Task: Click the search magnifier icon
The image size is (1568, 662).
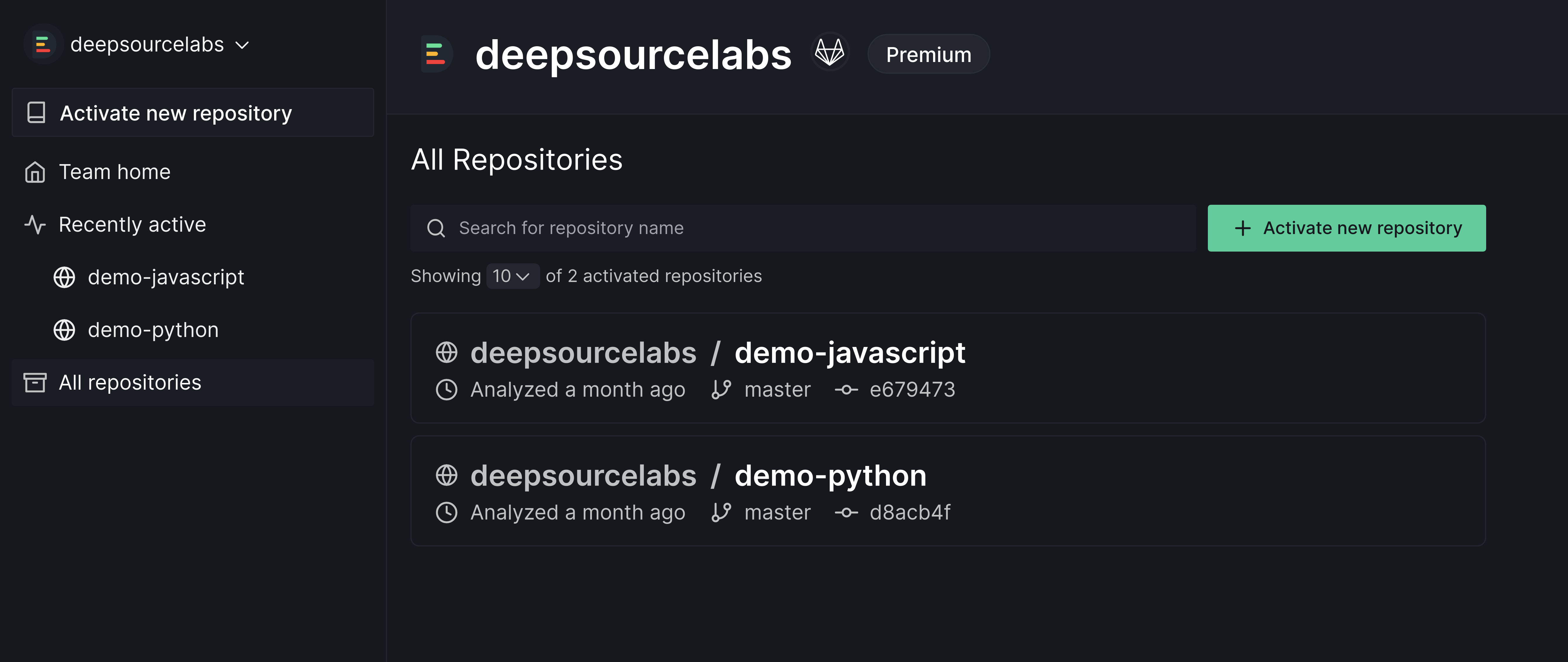Action: point(436,228)
